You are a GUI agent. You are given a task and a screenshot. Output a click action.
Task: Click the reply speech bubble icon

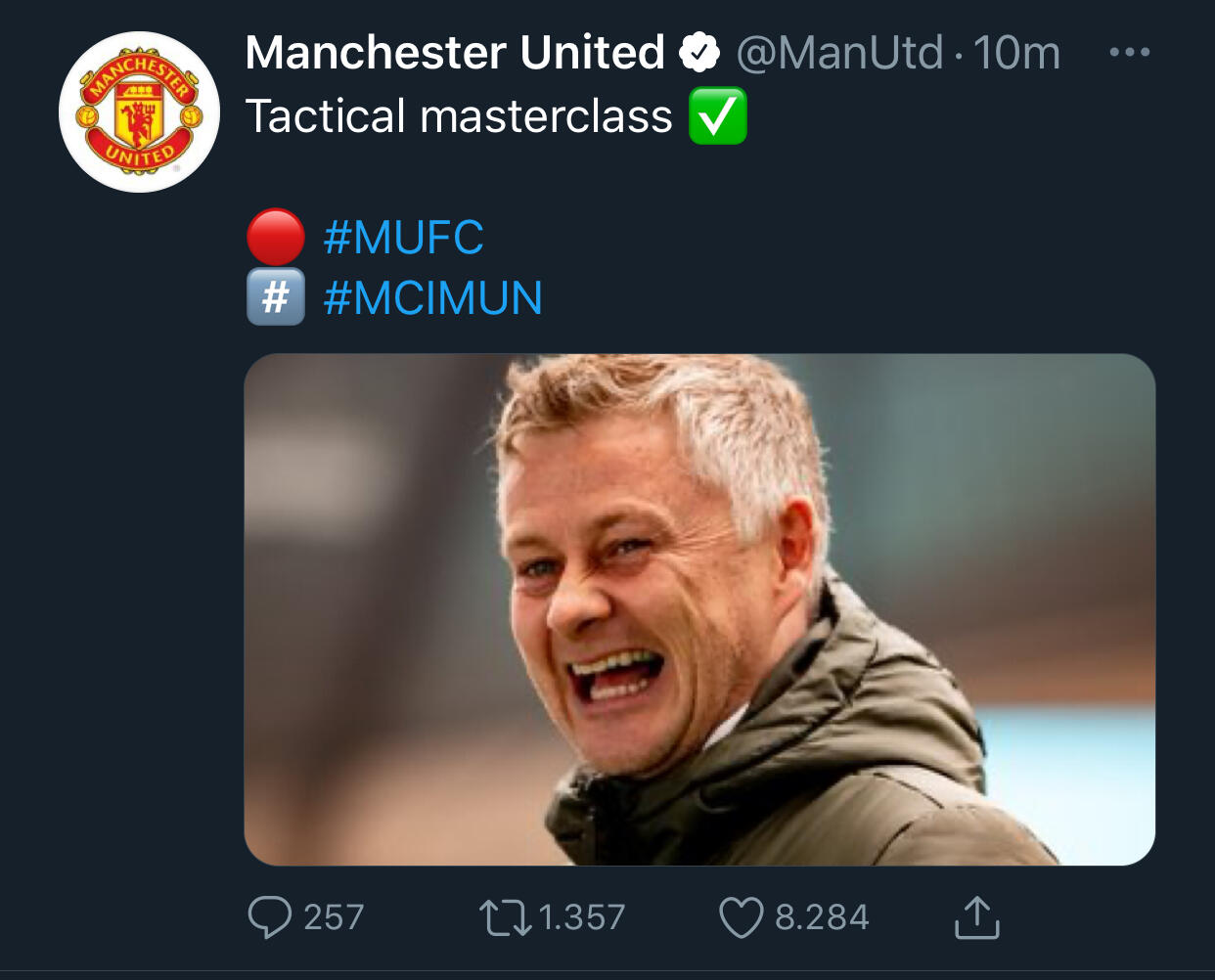(269, 917)
